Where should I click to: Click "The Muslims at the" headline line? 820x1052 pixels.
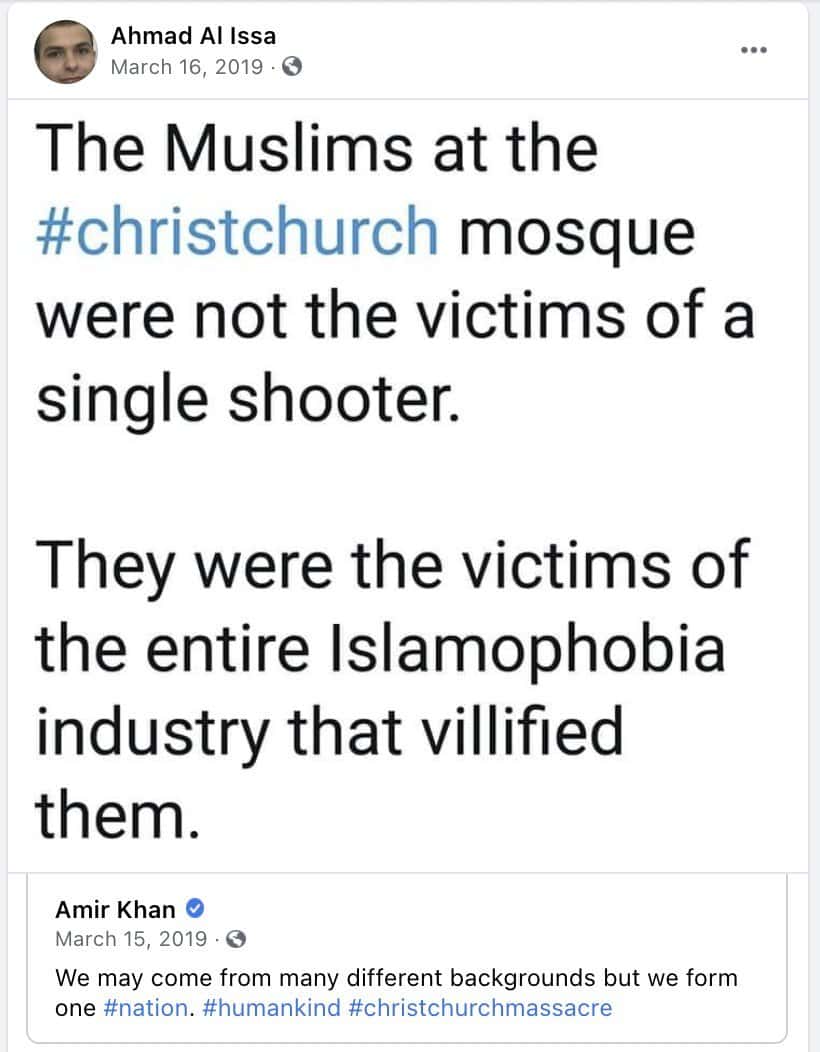click(x=317, y=148)
